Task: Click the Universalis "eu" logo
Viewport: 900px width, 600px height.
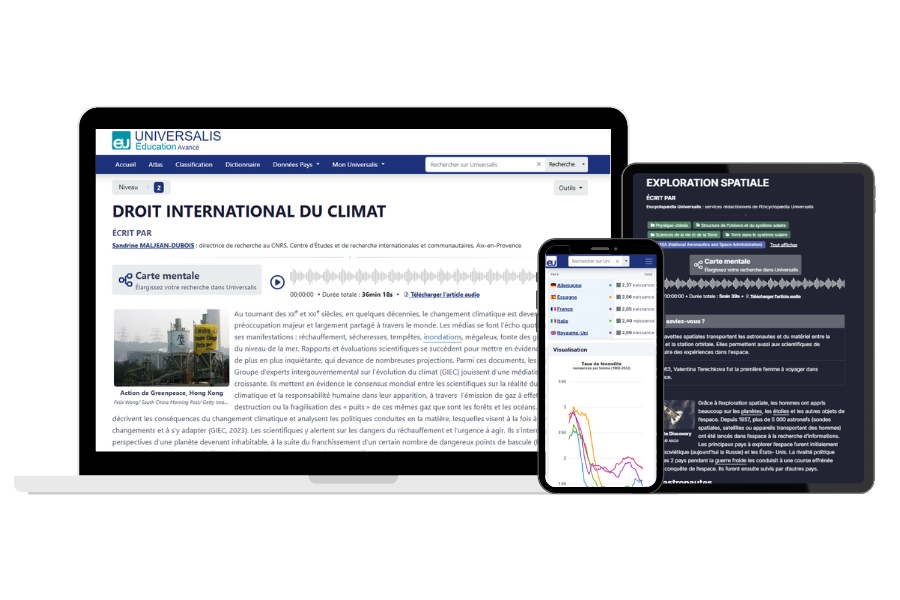Action: [119, 141]
